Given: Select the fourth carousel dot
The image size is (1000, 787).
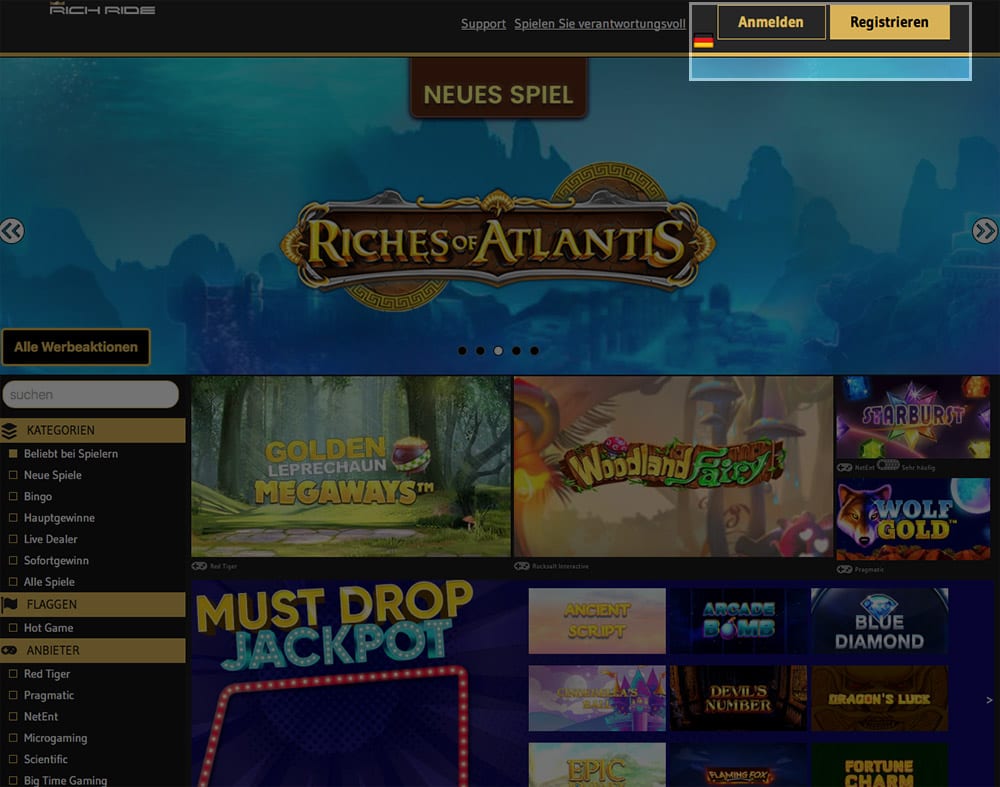Looking at the screenshot, I should coord(517,351).
